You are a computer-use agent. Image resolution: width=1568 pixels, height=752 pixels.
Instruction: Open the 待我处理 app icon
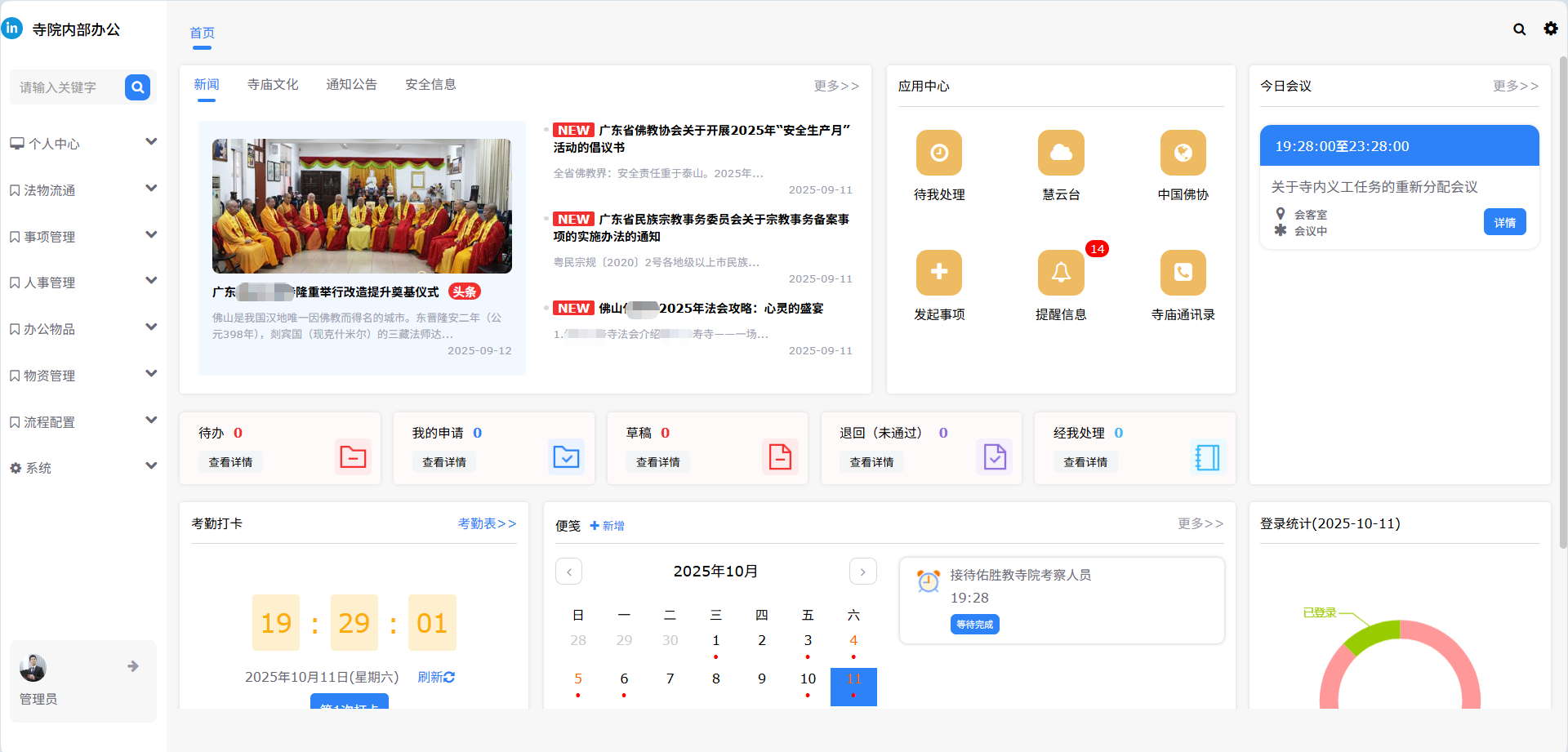[x=938, y=153]
